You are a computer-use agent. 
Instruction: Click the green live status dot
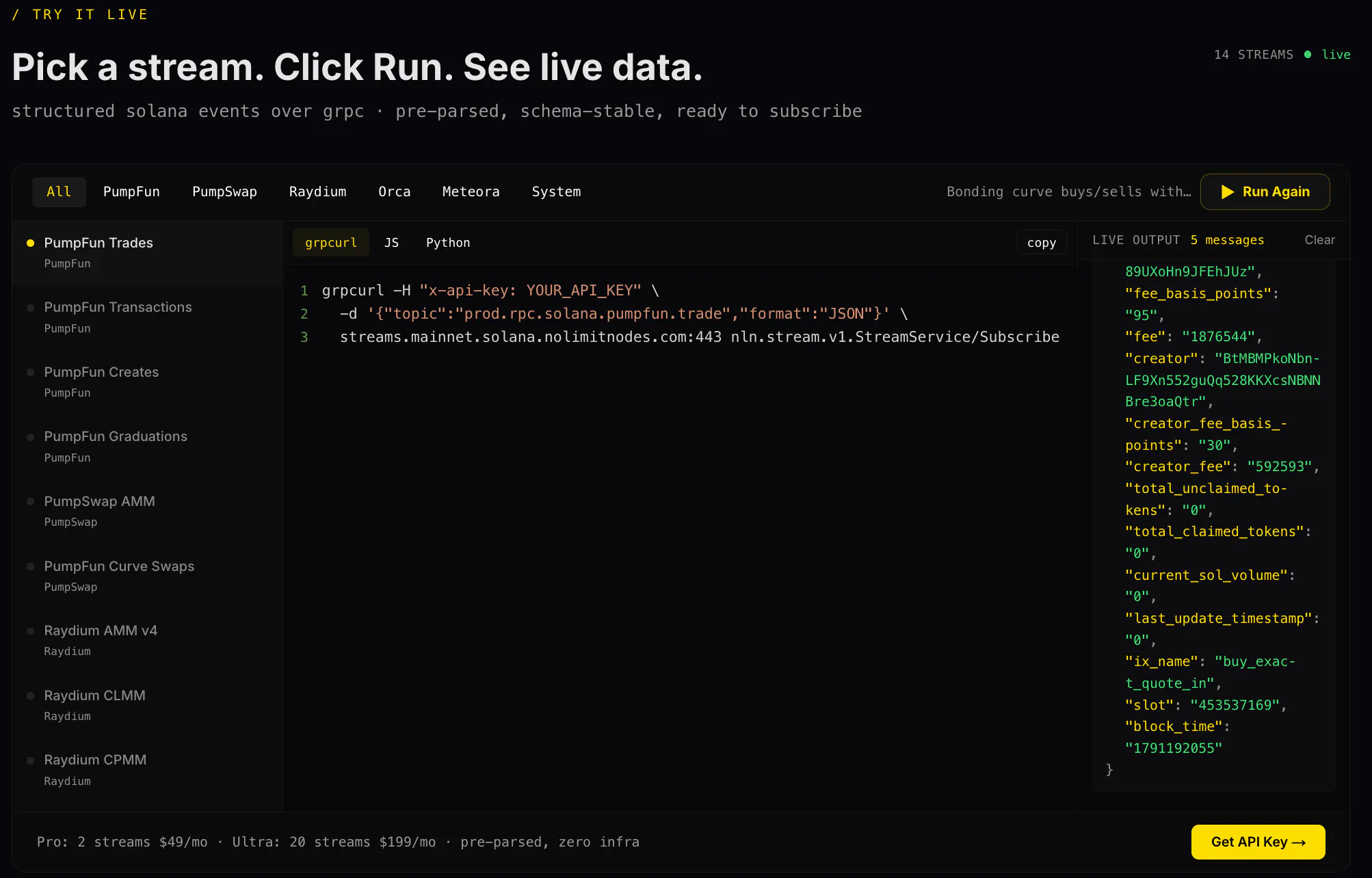coord(1308,55)
